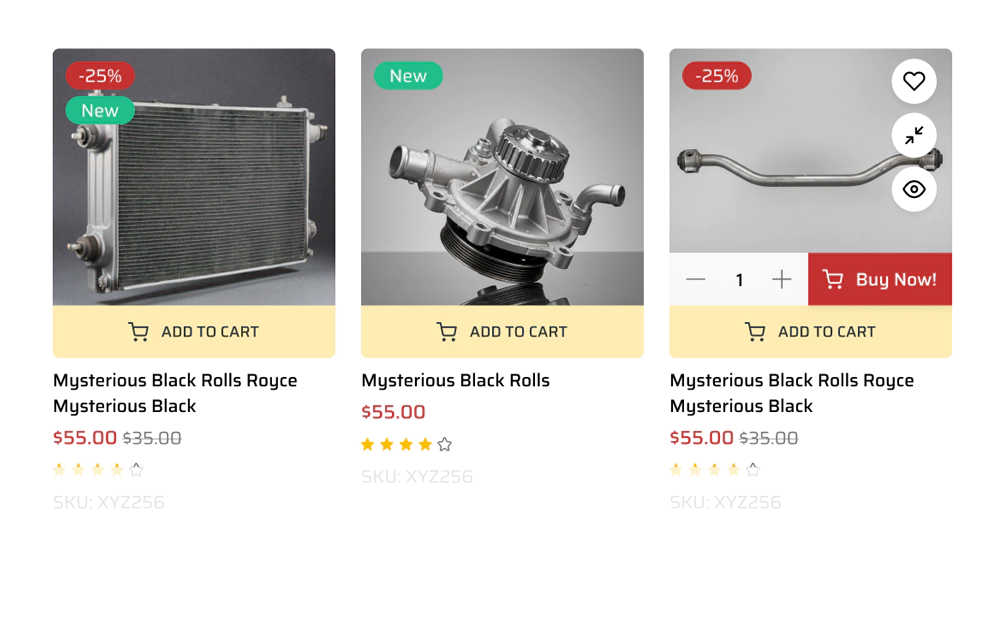The image size is (1000, 627).
Task: Open quick view with the eye icon
Action: pyautogui.click(x=914, y=189)
